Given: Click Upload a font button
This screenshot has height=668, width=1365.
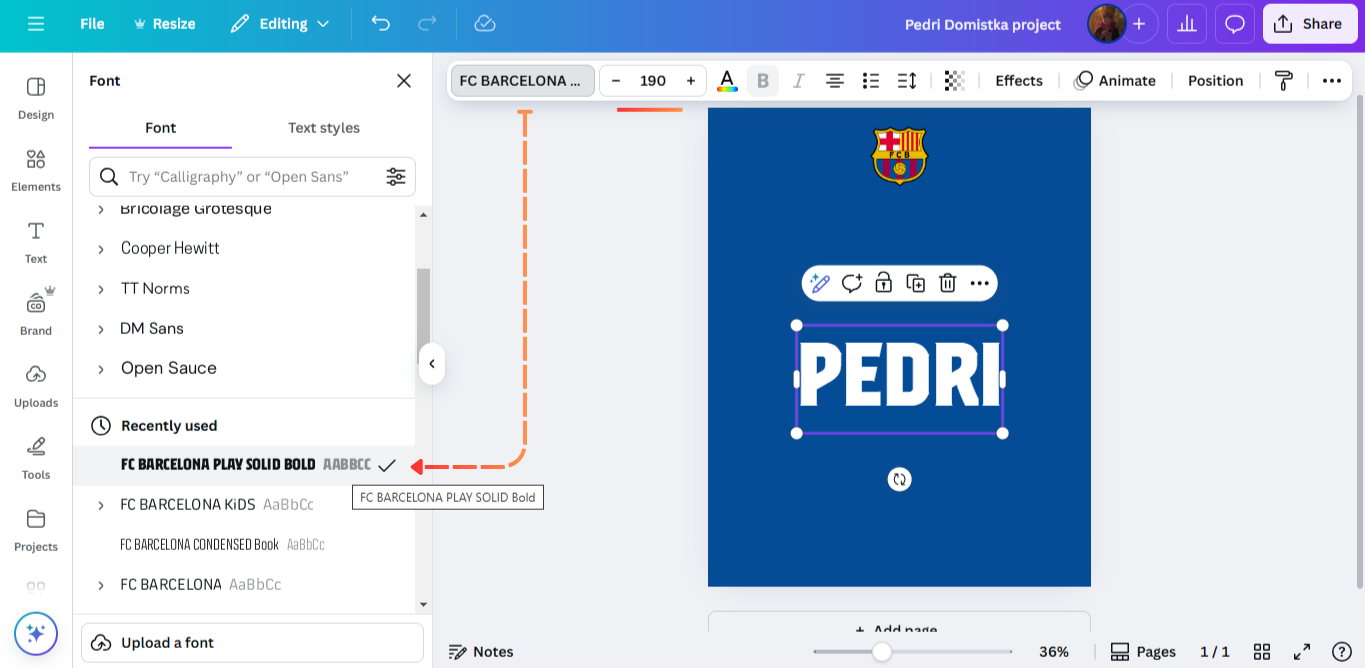Looking at the screenshot, I should point(252,643).
